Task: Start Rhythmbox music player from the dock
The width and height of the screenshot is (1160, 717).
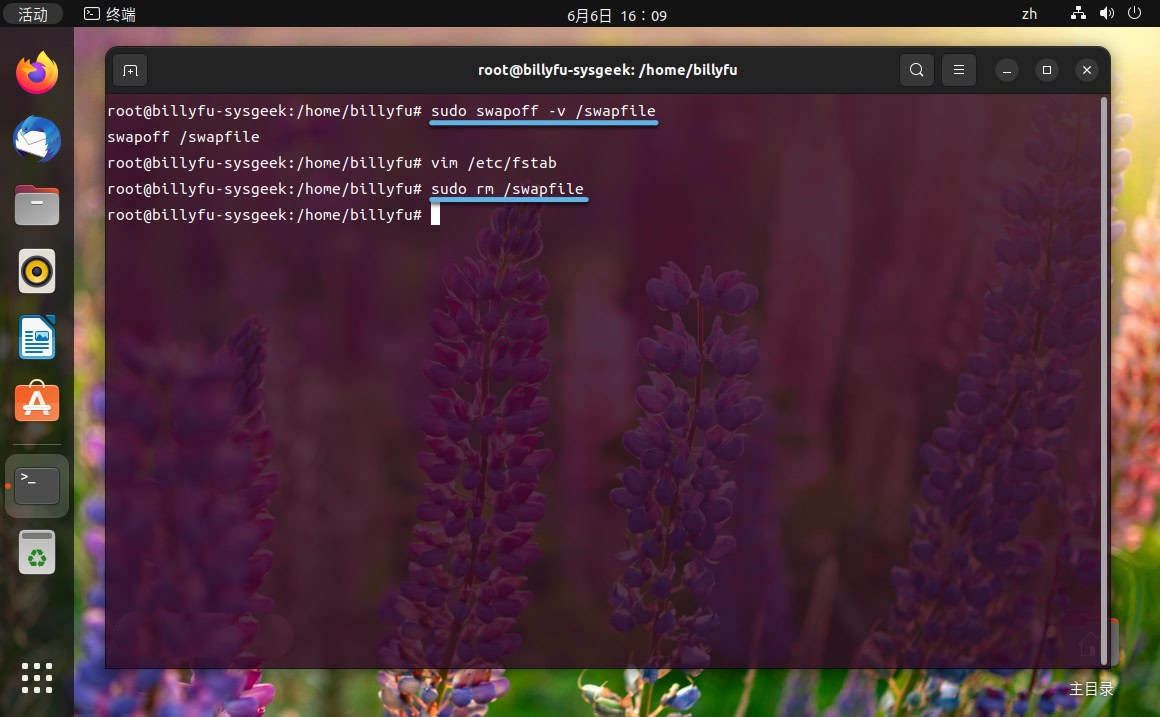Action: (x=37, y=270)
